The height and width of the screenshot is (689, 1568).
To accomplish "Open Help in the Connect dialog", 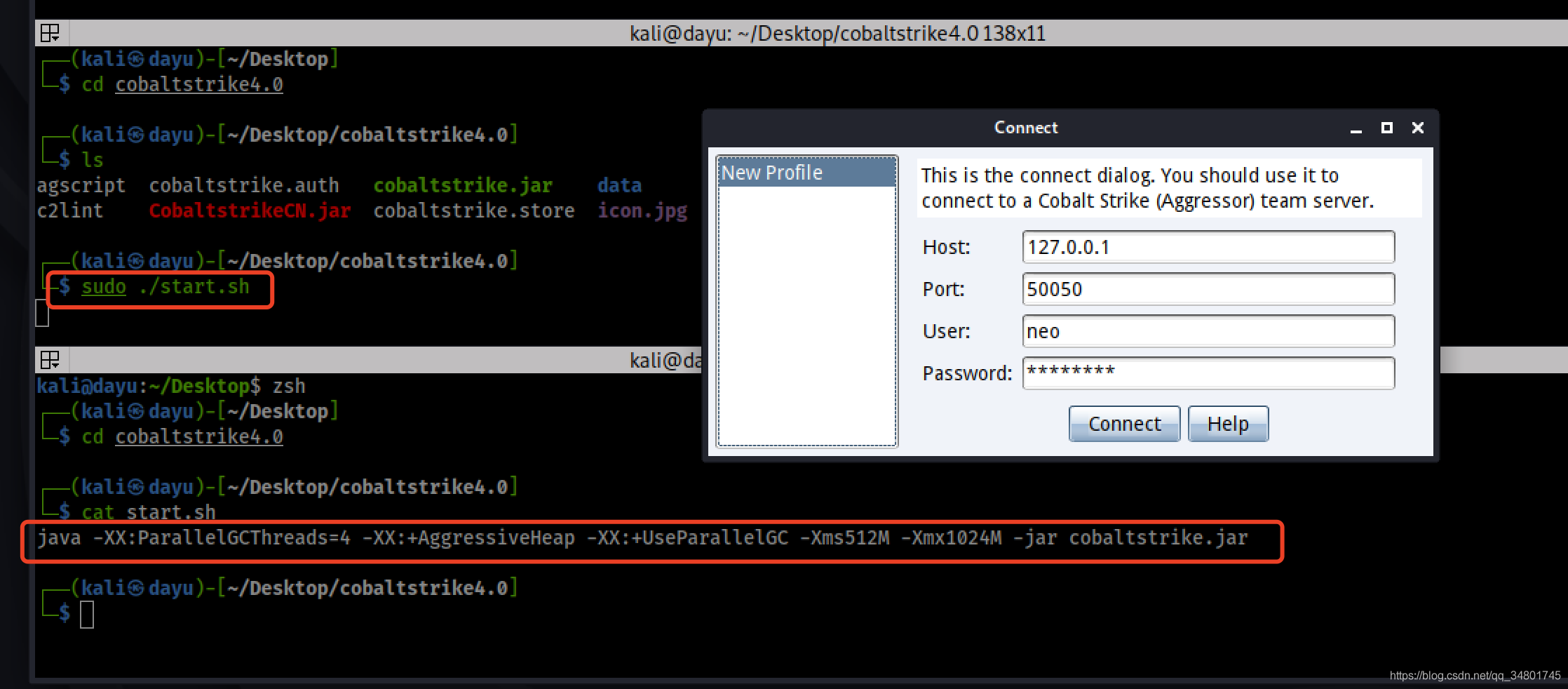I will click(1228, 424).
